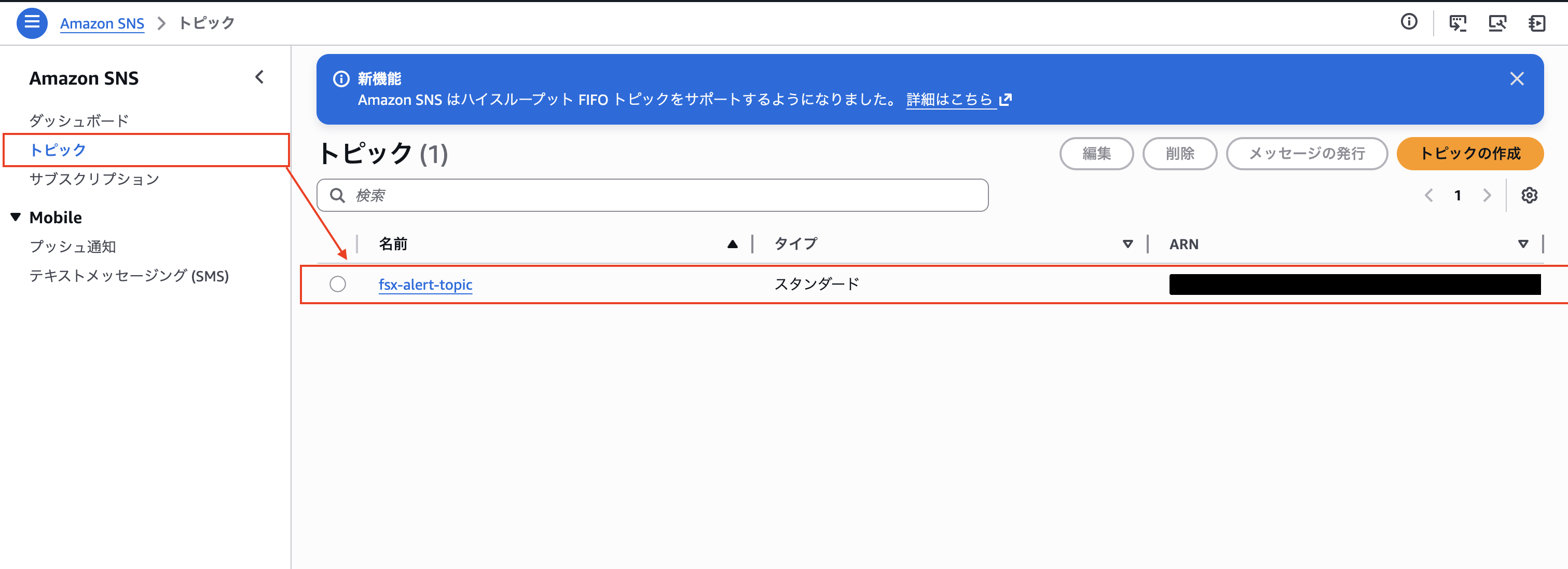Collapse the Amazon SNS side panel

tap(259, 77)
